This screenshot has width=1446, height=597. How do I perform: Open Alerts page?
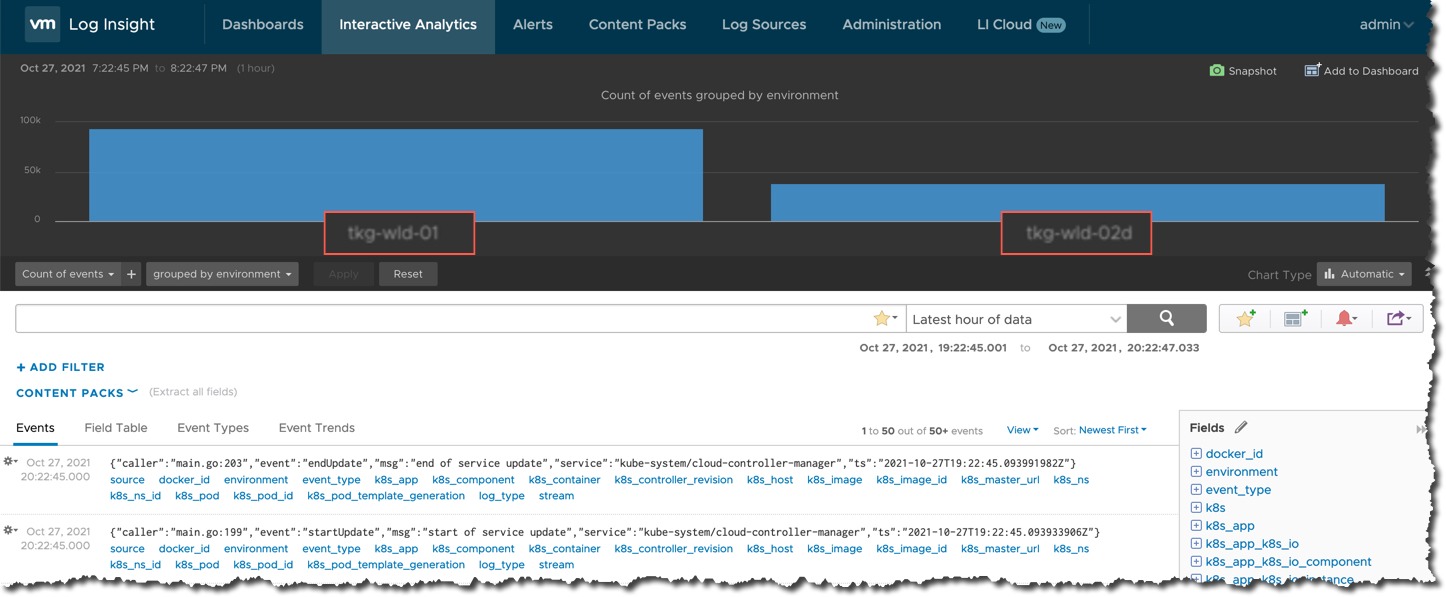pos(533,25)
